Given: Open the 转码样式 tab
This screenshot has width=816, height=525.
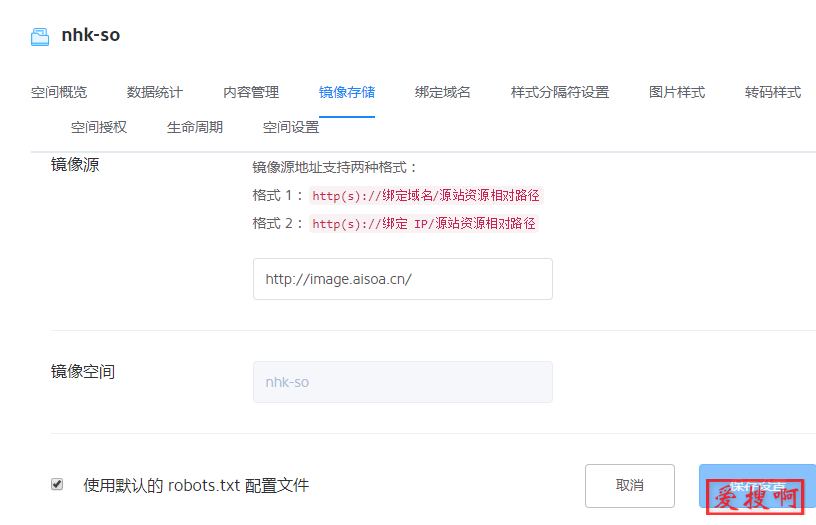Looking at the screenshot, I should [x=773, y=93].
